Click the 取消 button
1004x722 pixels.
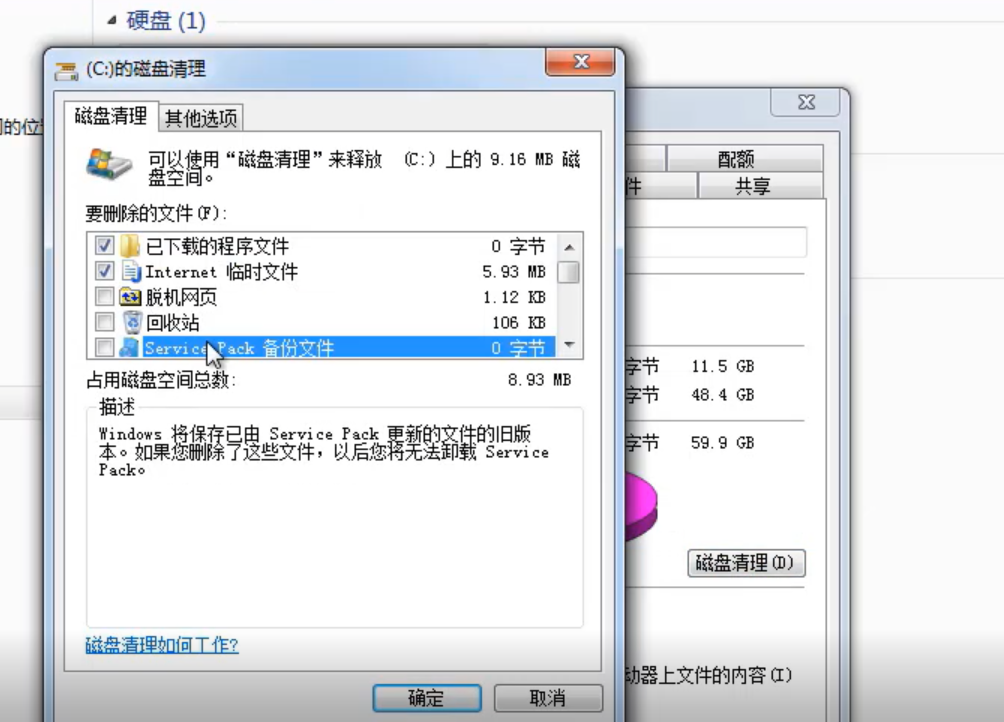(548, 698)
